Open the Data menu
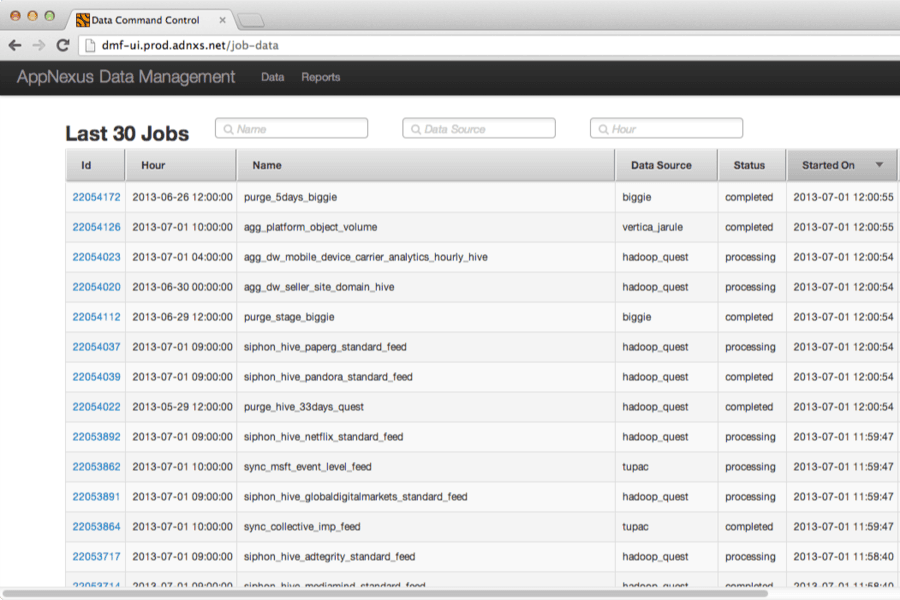The height and width of the screenshot is (600, 900). [272, 77]
